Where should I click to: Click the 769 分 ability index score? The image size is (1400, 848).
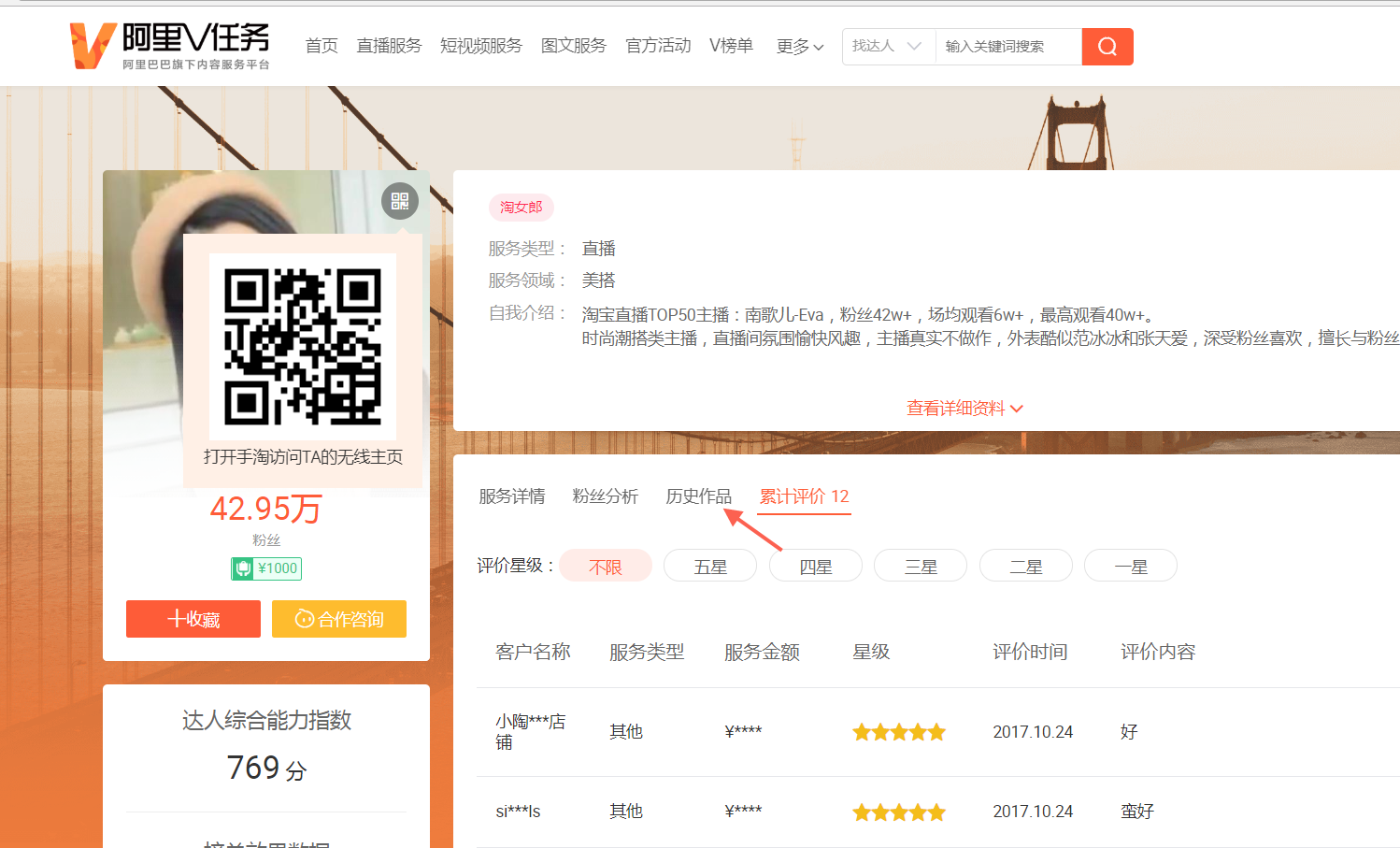coord(266,768)
